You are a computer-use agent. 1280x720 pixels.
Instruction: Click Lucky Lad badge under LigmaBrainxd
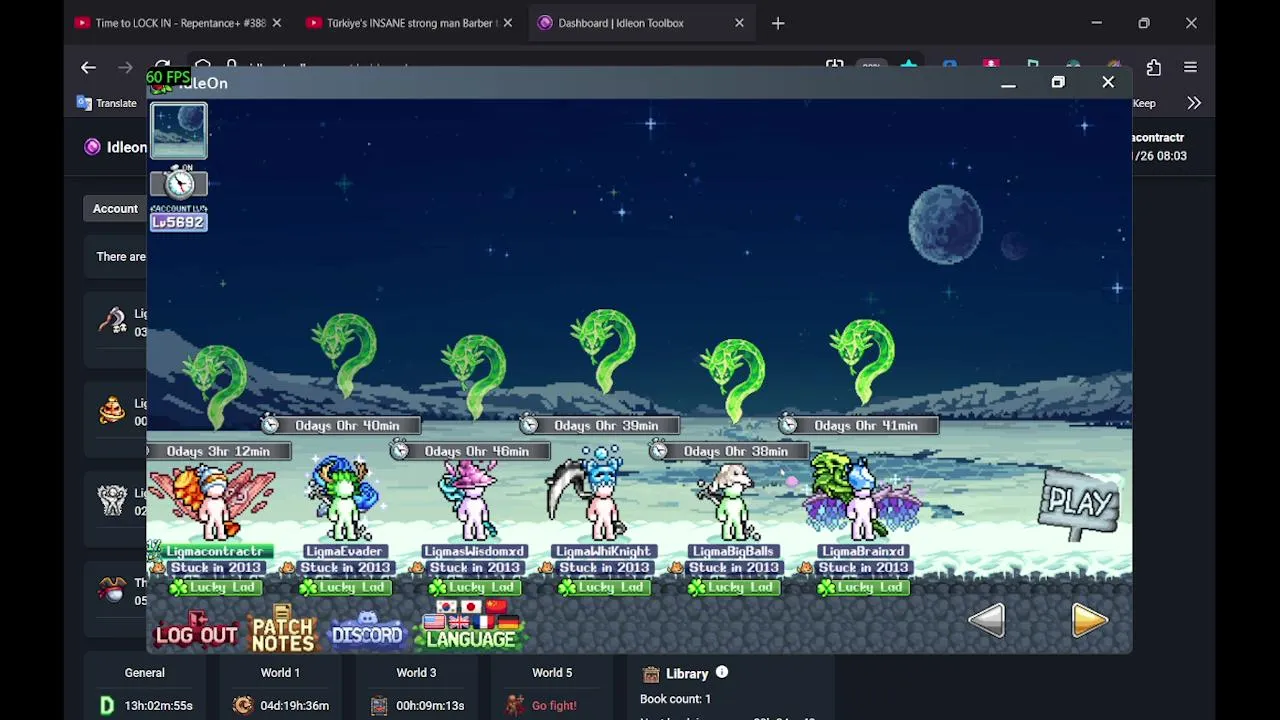[x=862, y=587]
